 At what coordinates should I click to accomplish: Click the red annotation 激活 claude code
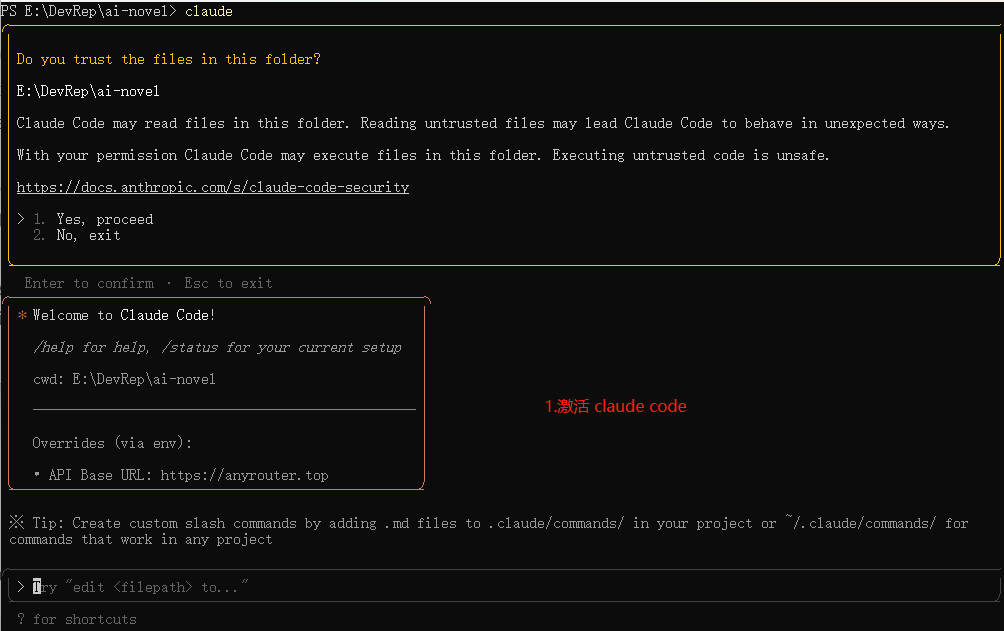point(615,406)
